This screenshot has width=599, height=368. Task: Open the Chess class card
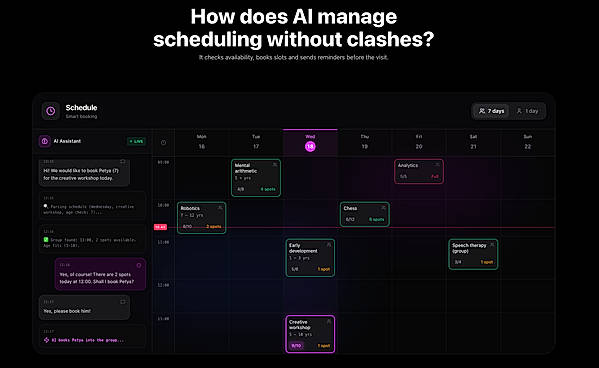[x=365, y=214]
